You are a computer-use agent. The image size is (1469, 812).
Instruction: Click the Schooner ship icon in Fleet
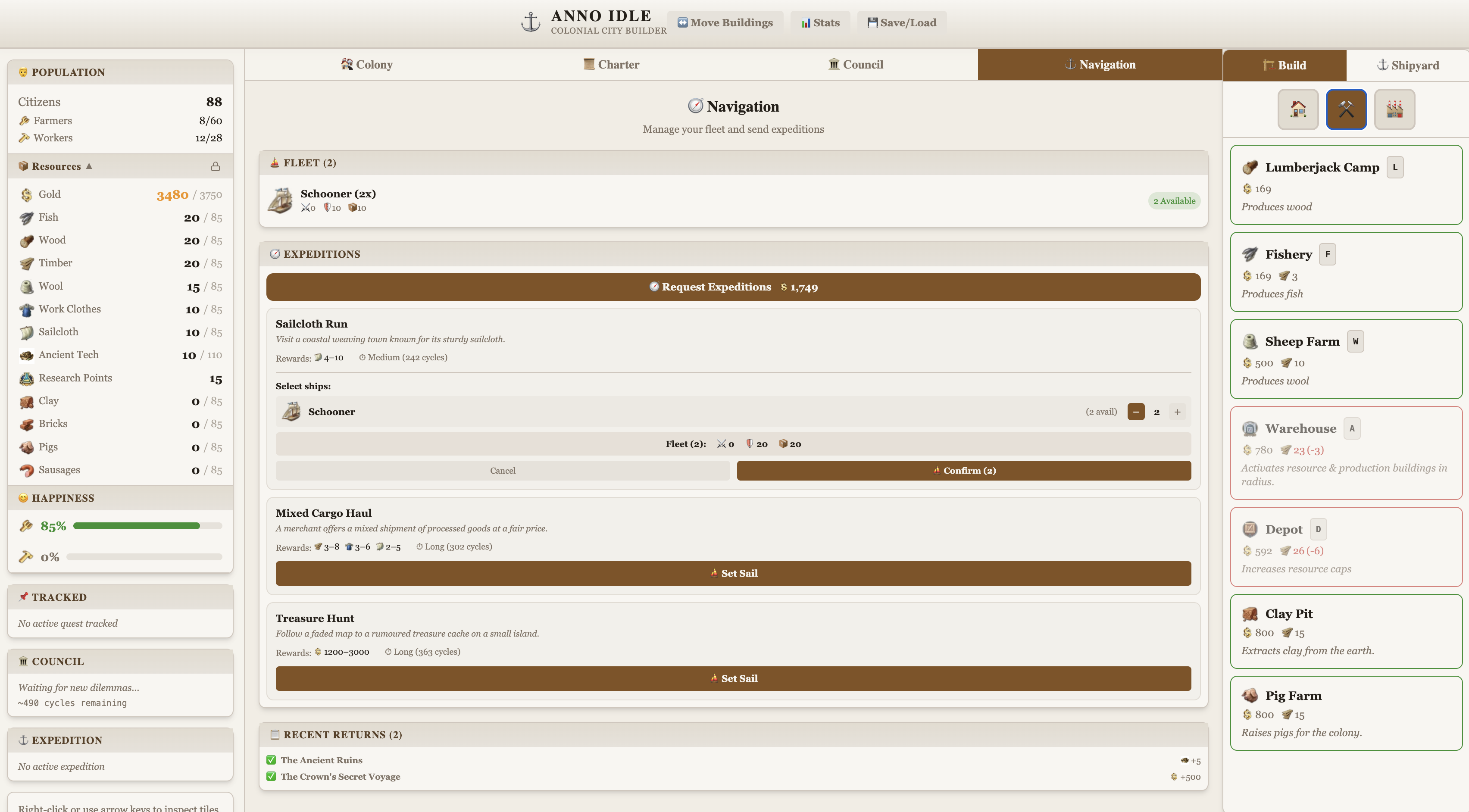(x=281, y=201)
